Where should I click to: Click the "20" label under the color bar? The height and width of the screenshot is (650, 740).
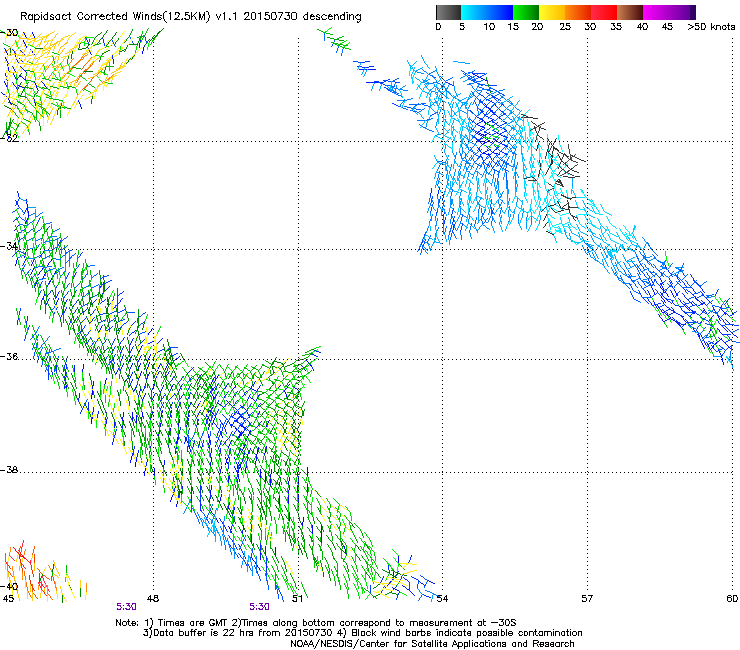click(x=537, y=27)
